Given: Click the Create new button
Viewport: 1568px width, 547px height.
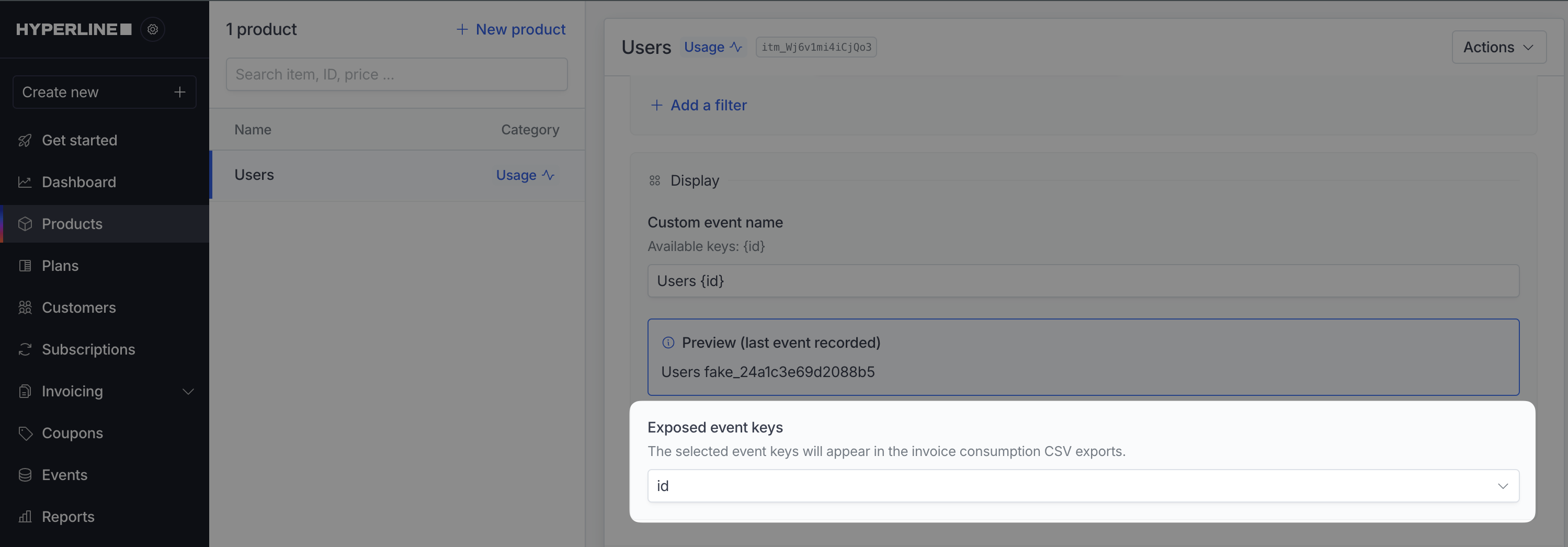Looking at the screenshot, I should pos(105,92).
